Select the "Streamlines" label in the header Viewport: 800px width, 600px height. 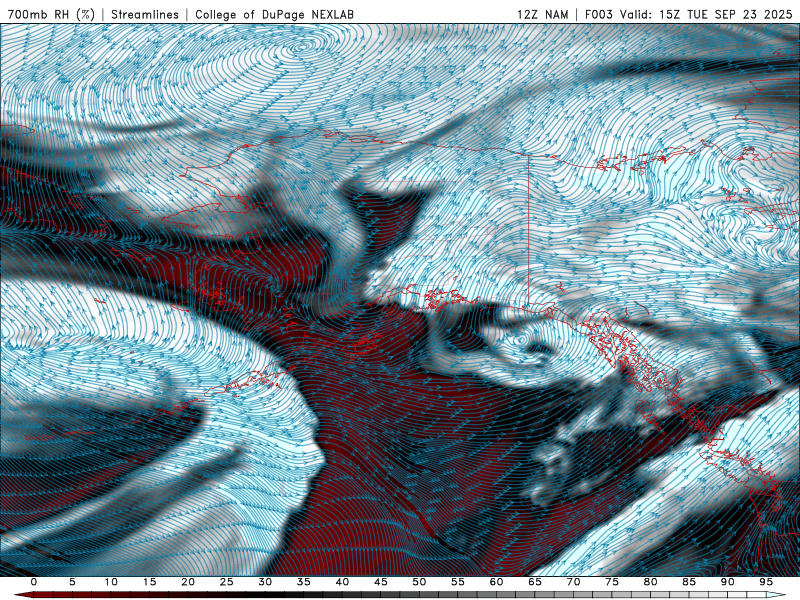coord(145,14)
